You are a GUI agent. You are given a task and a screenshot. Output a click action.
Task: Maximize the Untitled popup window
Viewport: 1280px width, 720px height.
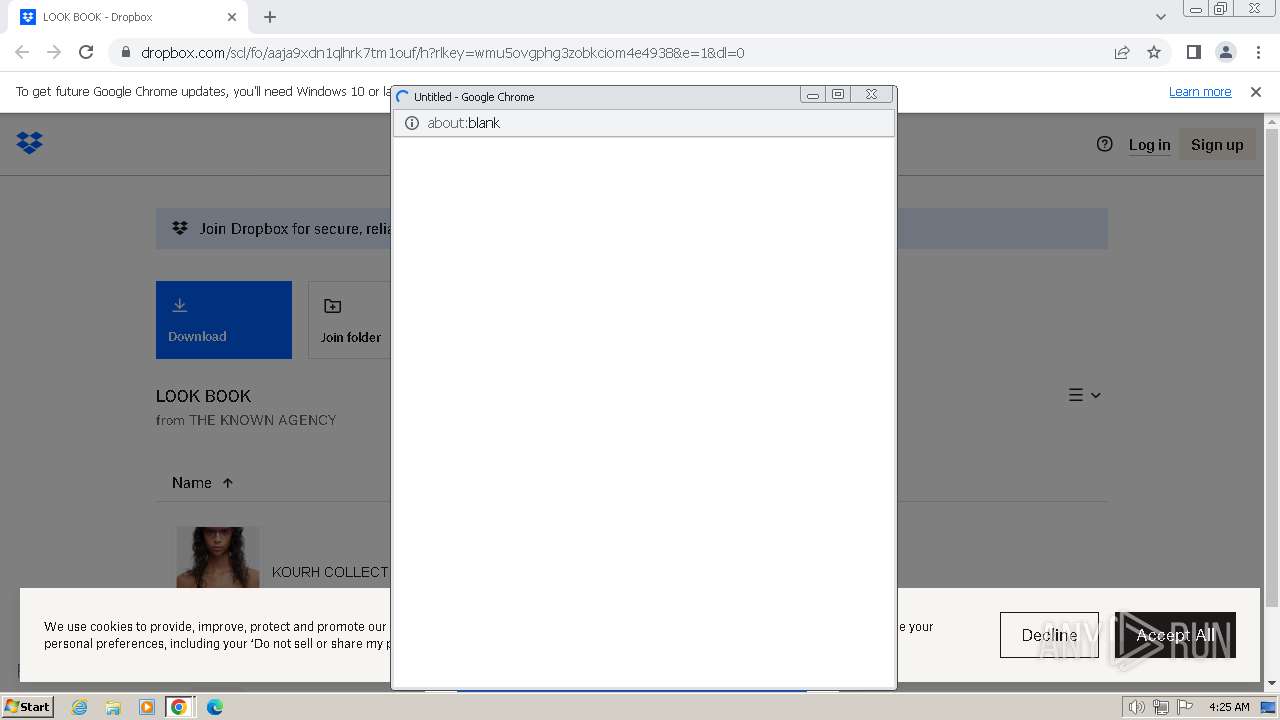[x=838, y=95]
